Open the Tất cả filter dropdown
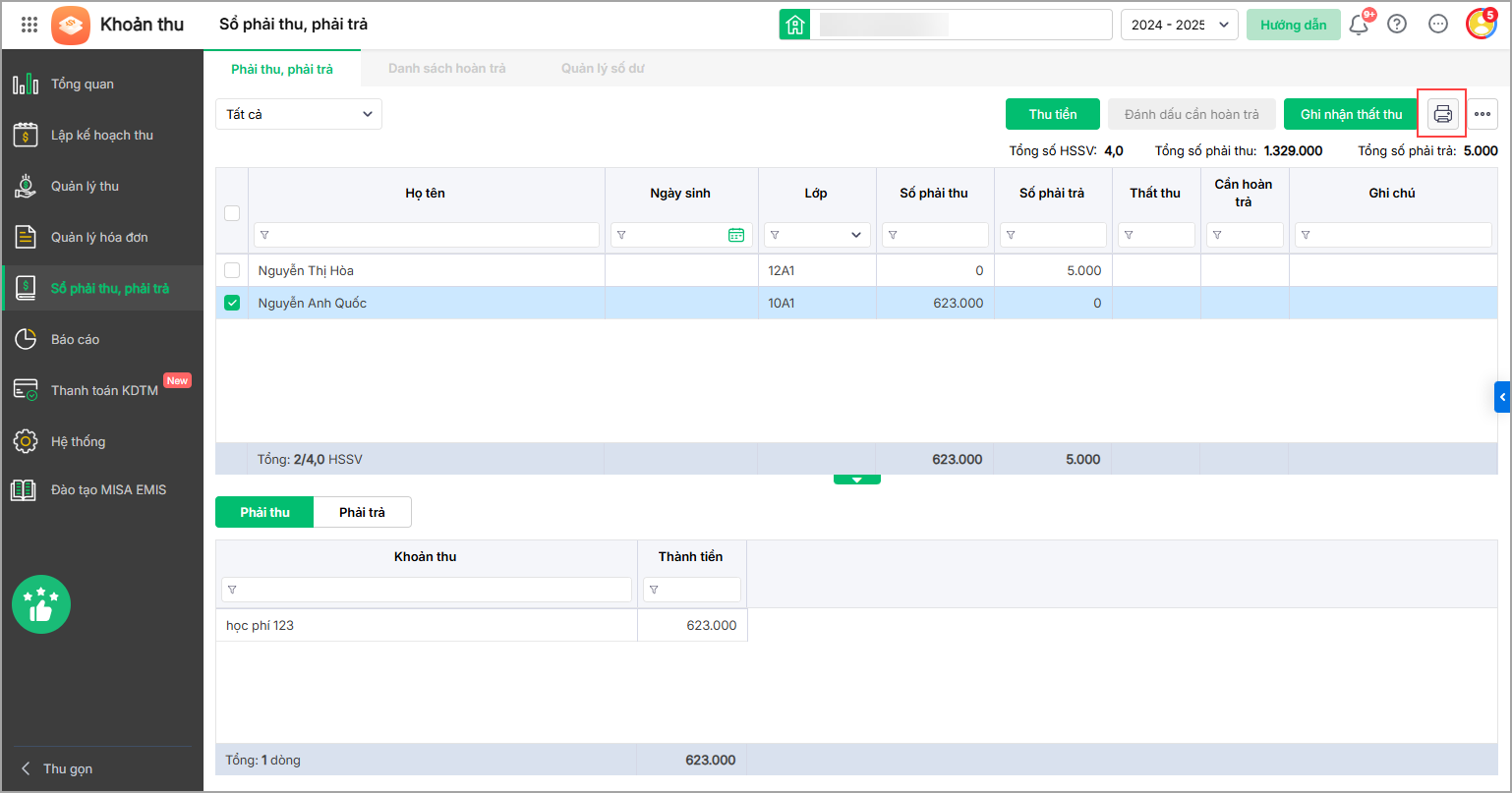The width and height of the screenshot is (1512, 793). (299, 114)
